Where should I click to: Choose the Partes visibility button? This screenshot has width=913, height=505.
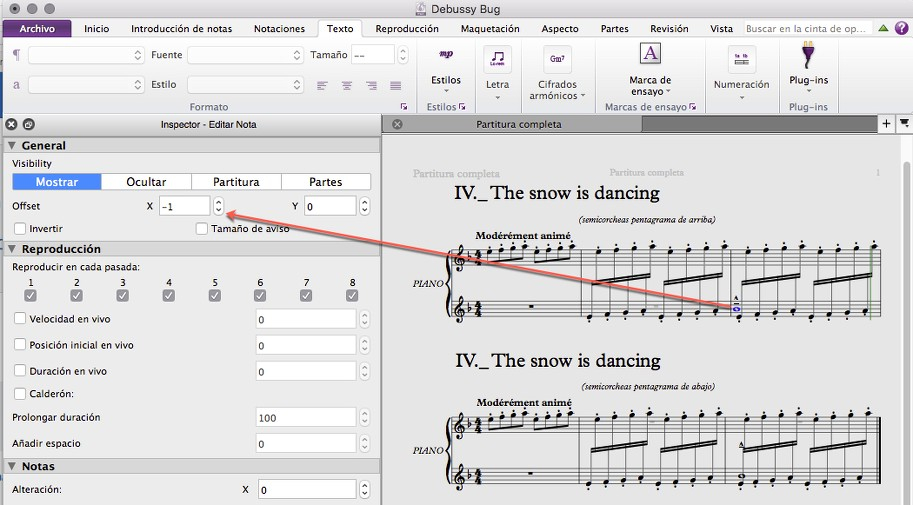coord(325,182)
